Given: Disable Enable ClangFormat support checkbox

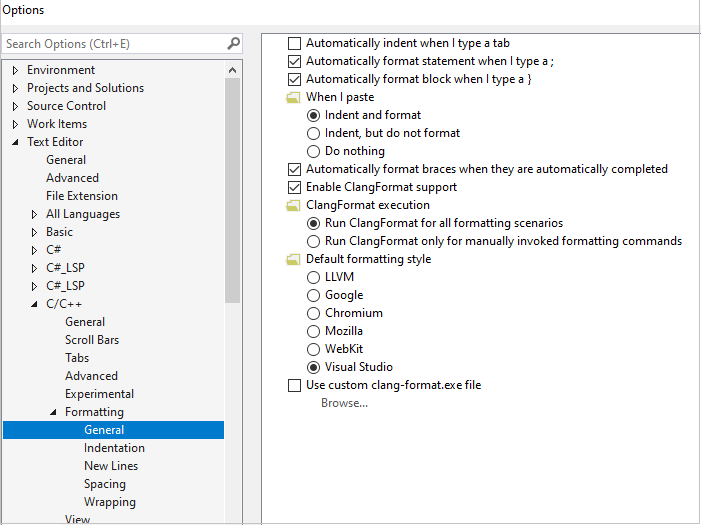Looking at the screenshot, I should pos(294,187).
